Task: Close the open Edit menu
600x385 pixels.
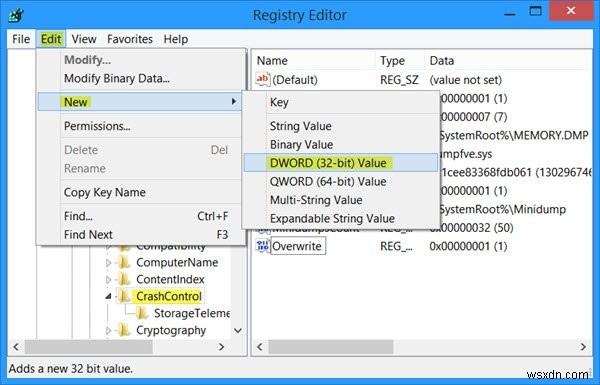Action: coord(51,39)
